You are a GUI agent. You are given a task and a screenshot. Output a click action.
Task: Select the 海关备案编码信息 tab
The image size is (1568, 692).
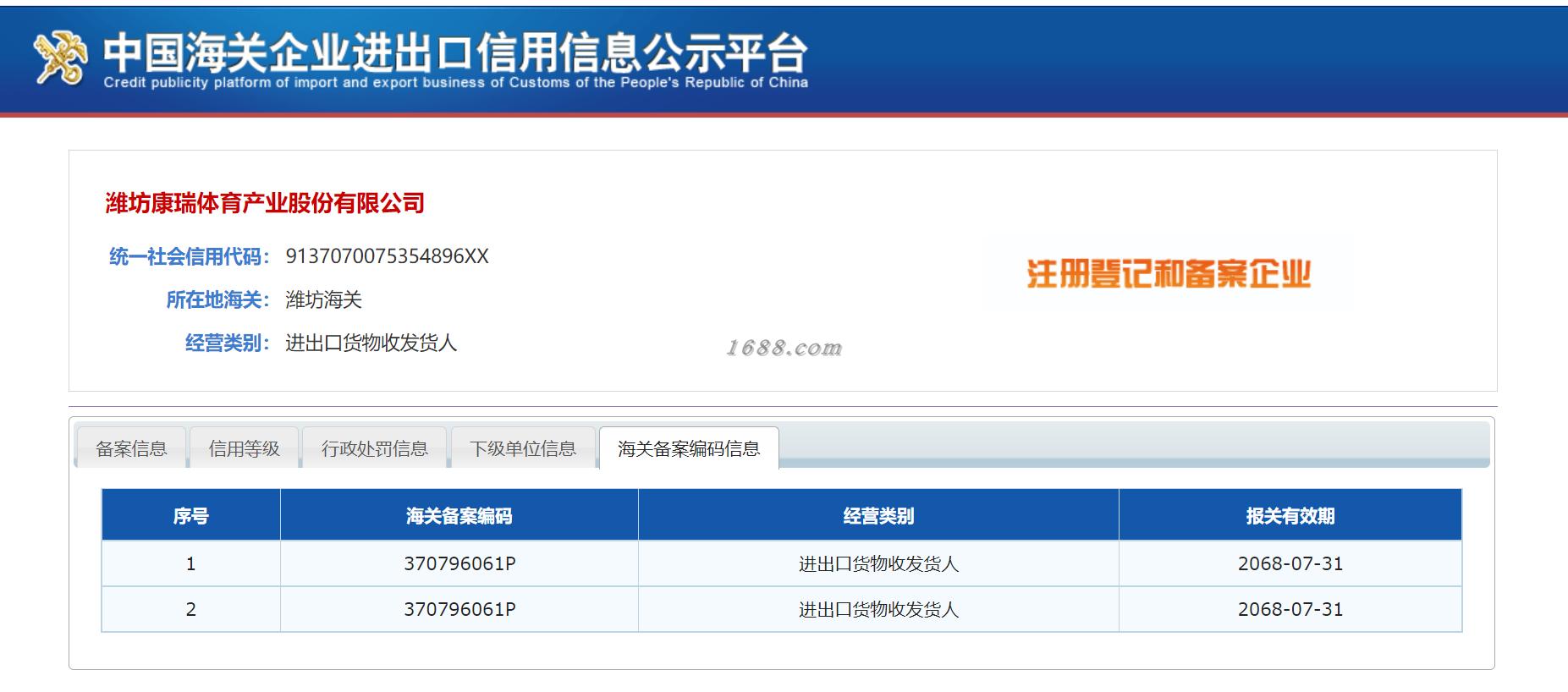coord(689,448)
